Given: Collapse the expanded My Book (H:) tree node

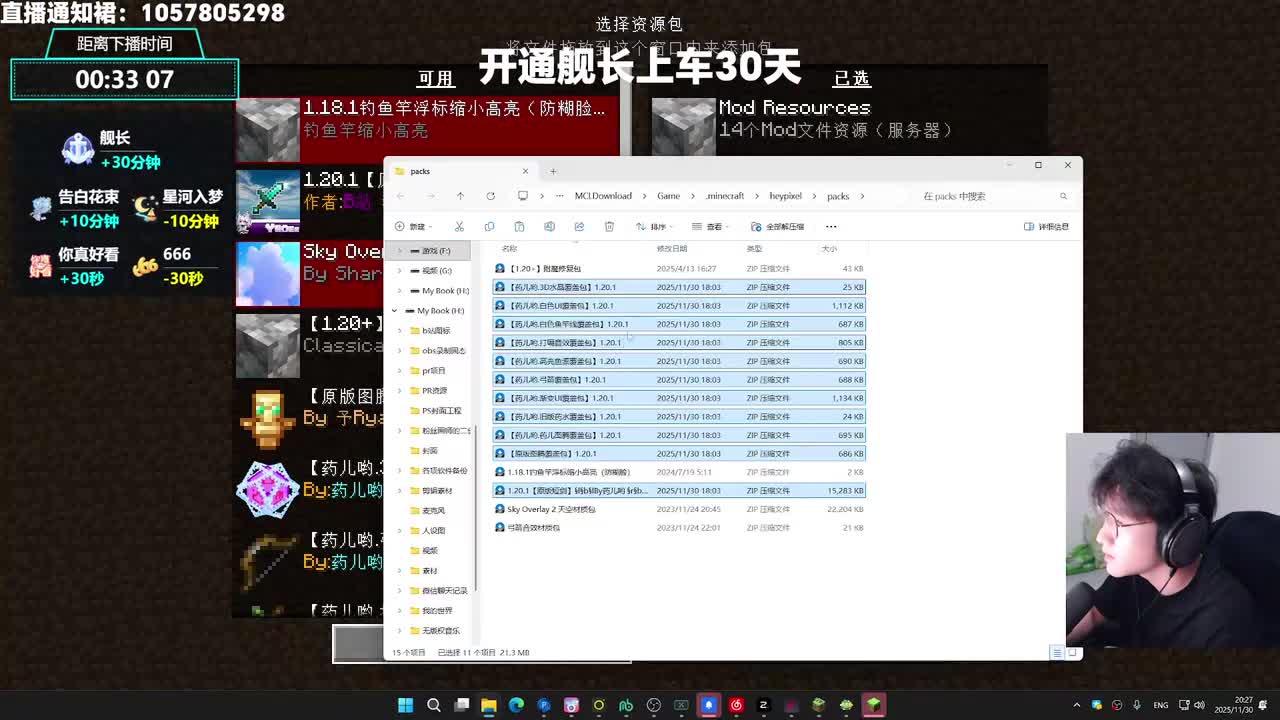Looking at the screenshot, I should 395,310.
